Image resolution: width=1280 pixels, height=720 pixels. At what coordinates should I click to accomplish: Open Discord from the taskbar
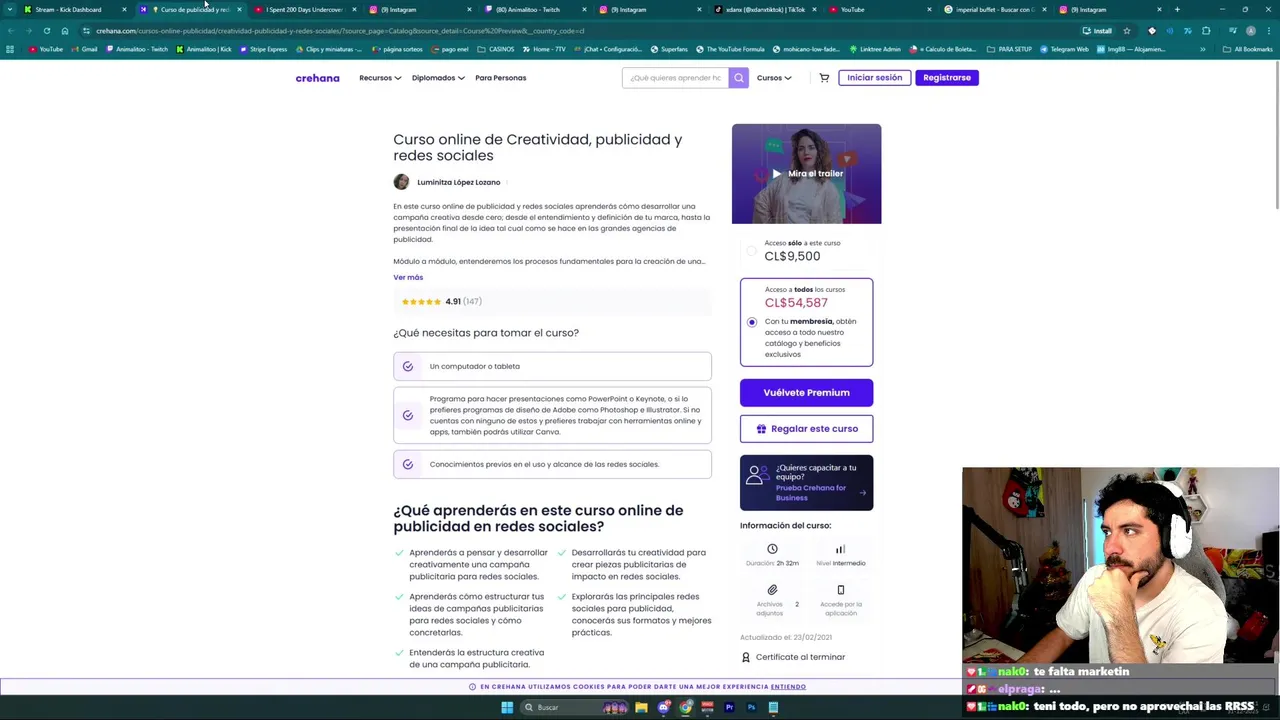click(663, 708)
